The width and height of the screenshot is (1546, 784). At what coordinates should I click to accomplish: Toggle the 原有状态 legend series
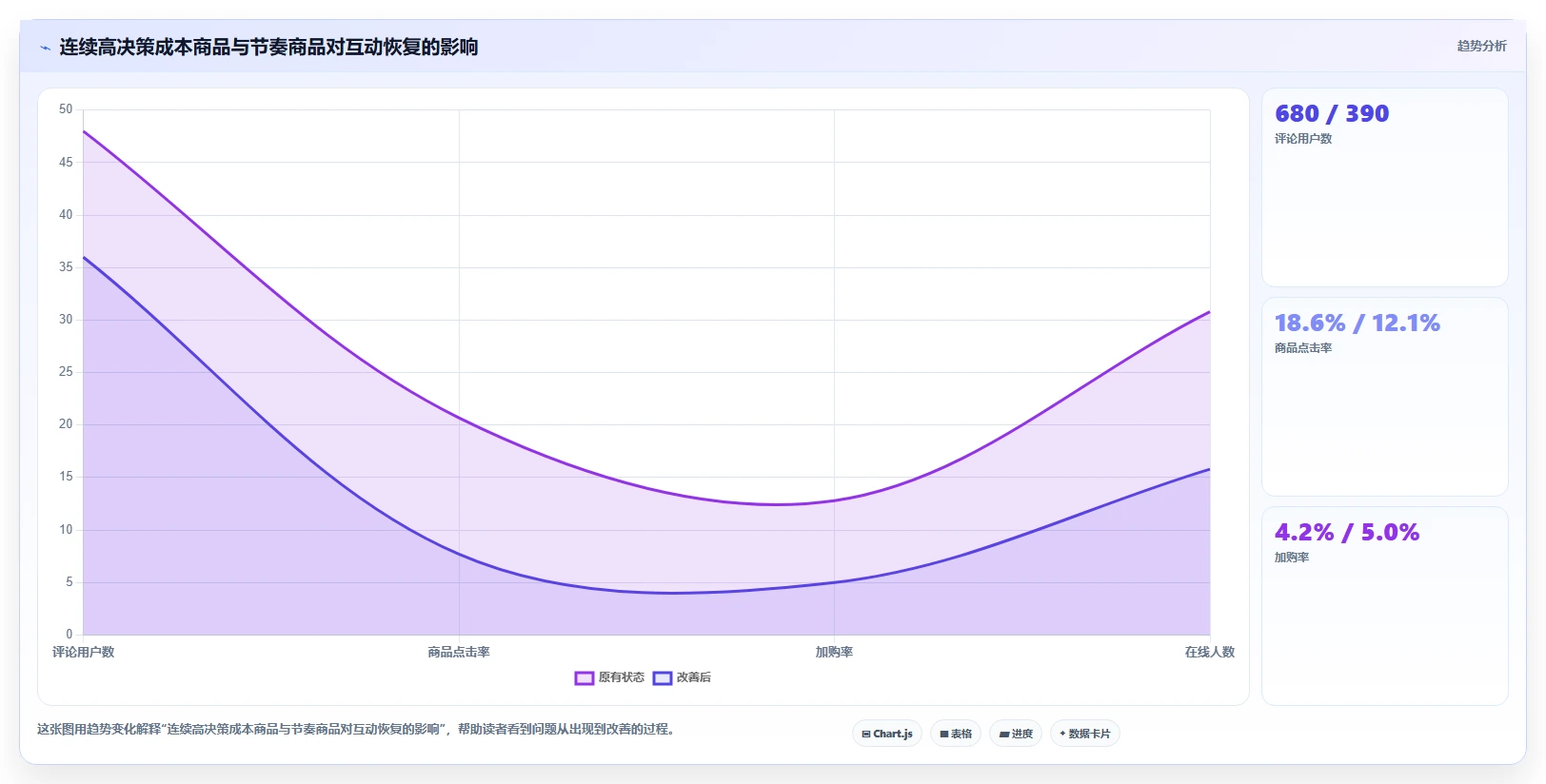click(609, 677)
